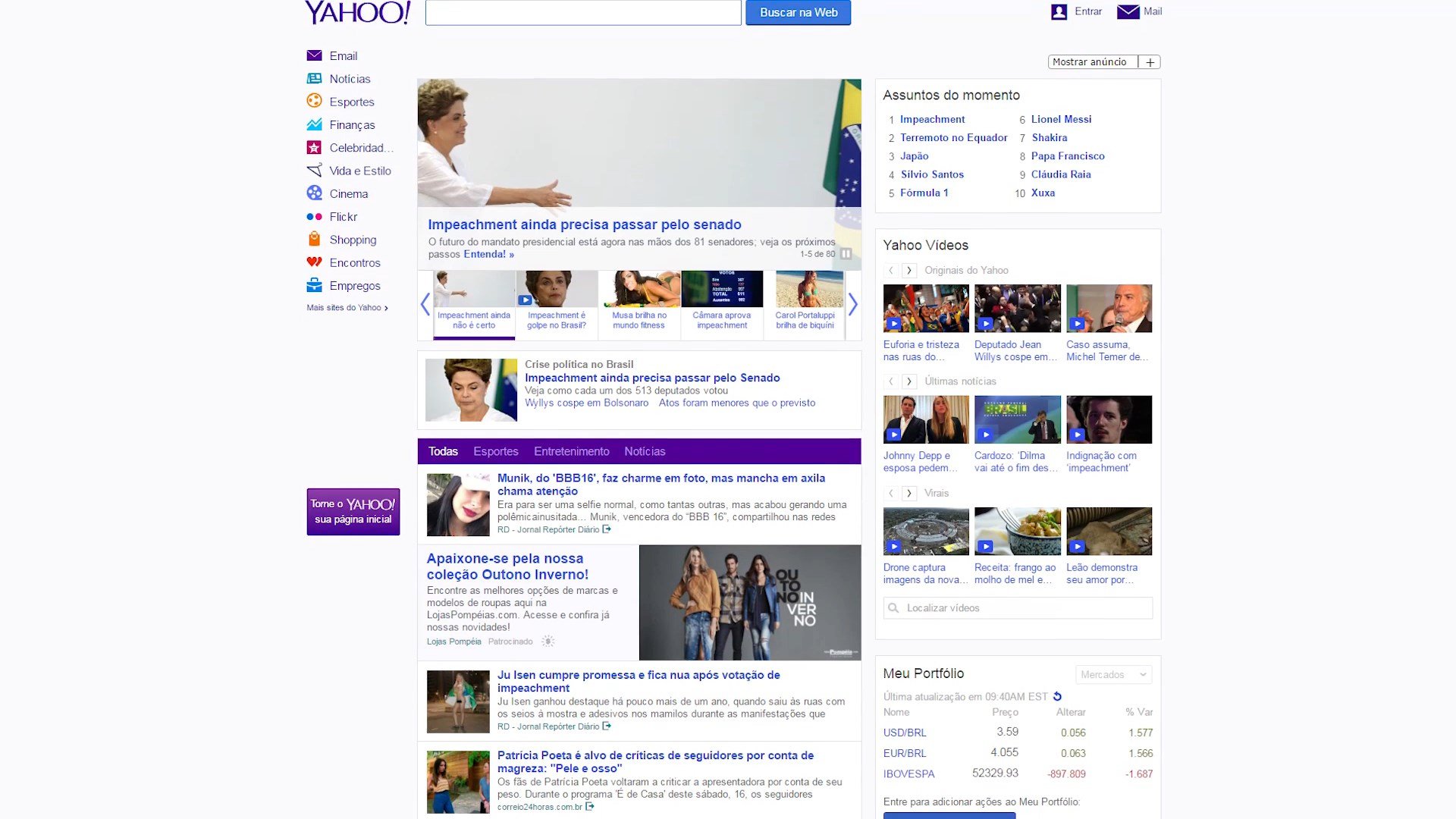Click the Entrar user profile icon
Viewport: 1456px width, 819px height.
coord(1059,11)
